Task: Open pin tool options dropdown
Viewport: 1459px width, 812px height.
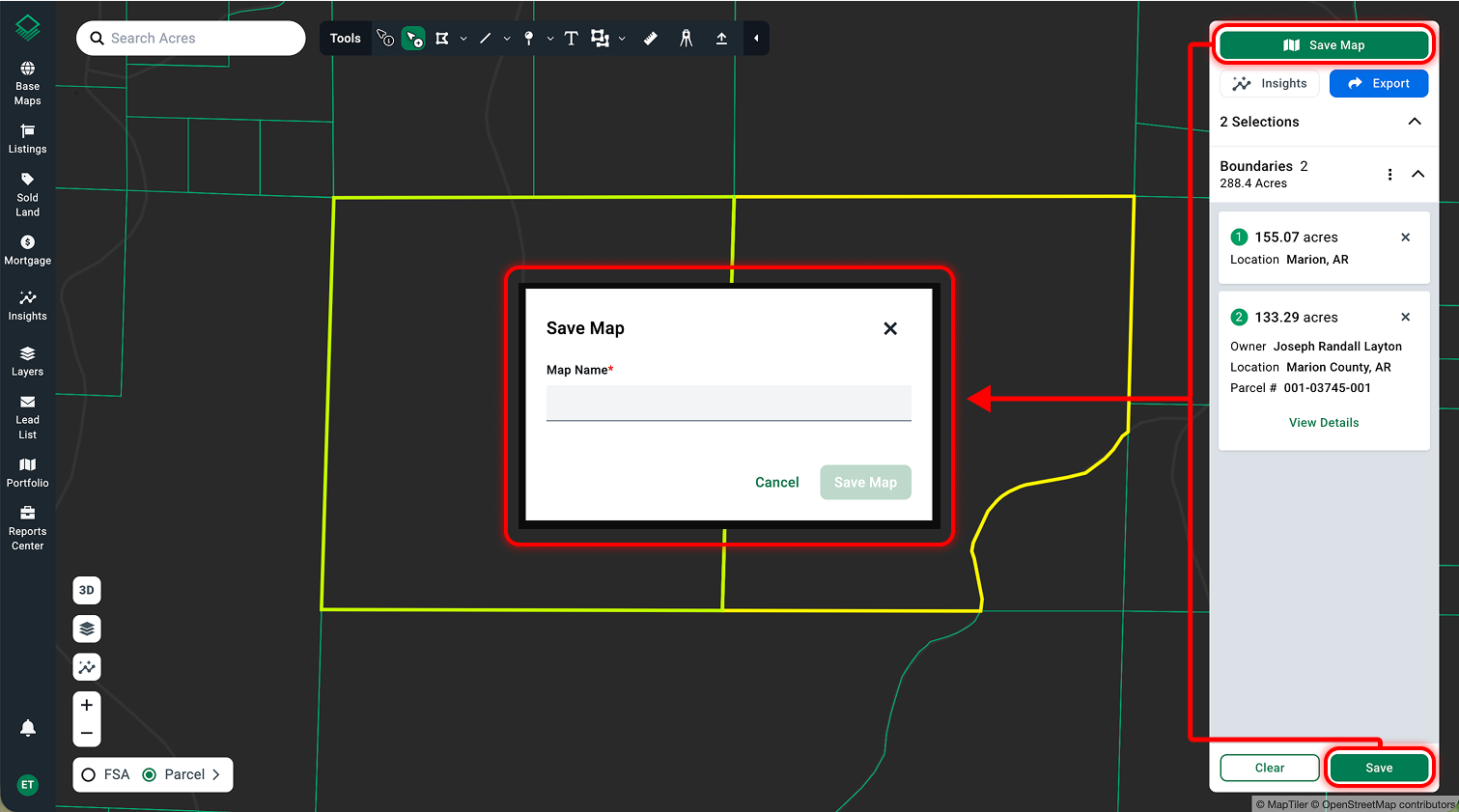Action: point(550,39)
